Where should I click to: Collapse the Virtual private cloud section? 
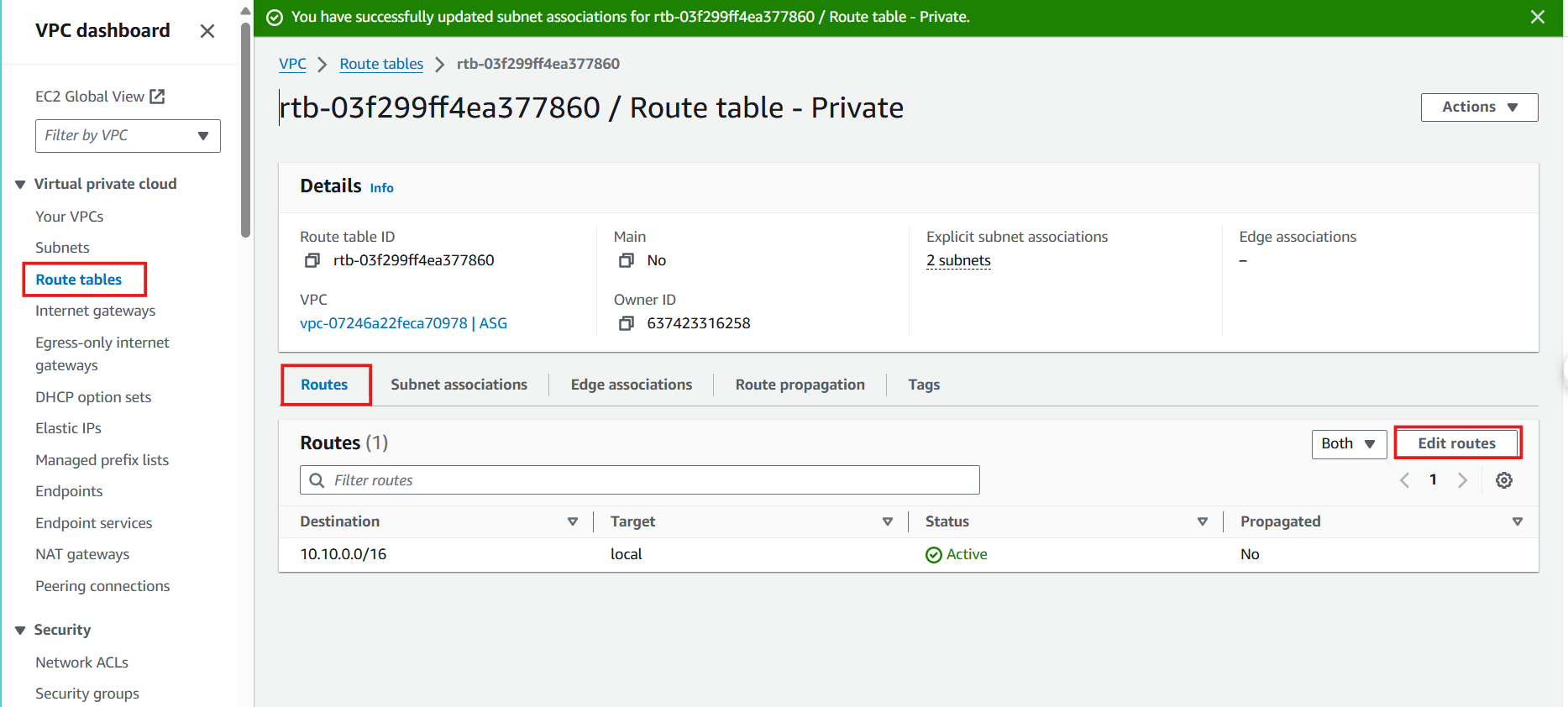(20, 185)
